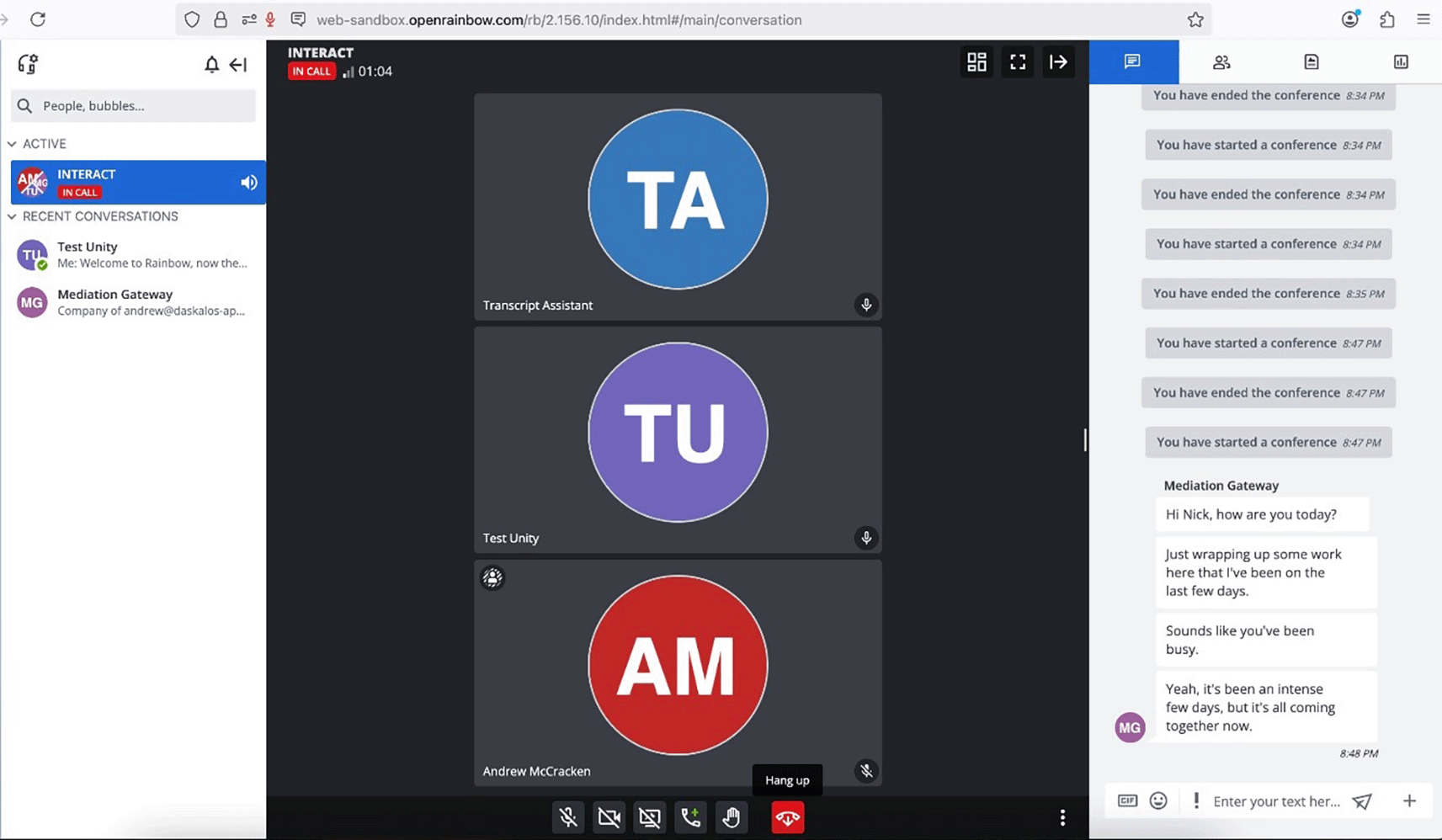
Task: Toggle camera video in call toolbar
Action: [609, 817]
